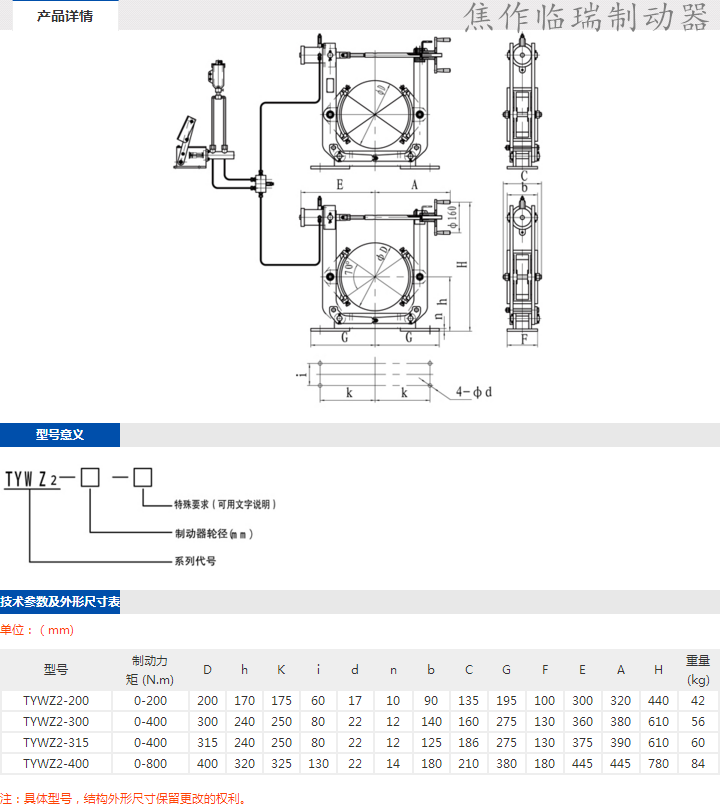Viewport: 720px width, 808px height.
Task: Click the hydraulic T-junction valve in the diagram
Action: click(x=263, y=183)
